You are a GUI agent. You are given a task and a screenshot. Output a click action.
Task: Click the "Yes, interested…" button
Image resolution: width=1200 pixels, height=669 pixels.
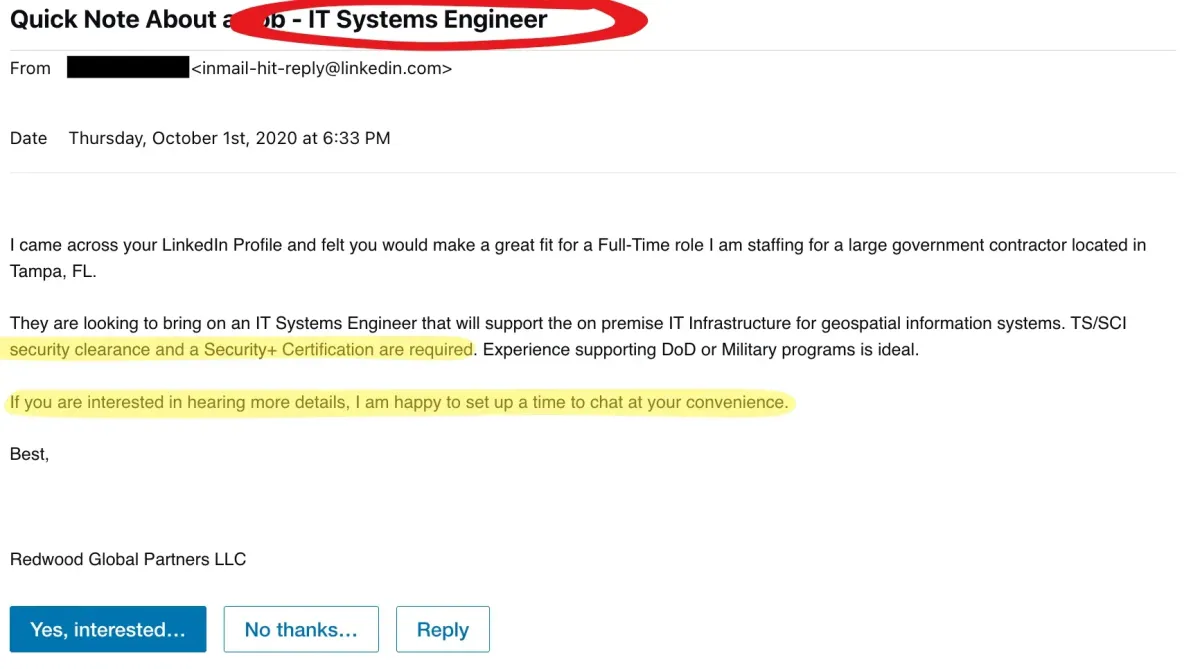click(x=108, y=629)
